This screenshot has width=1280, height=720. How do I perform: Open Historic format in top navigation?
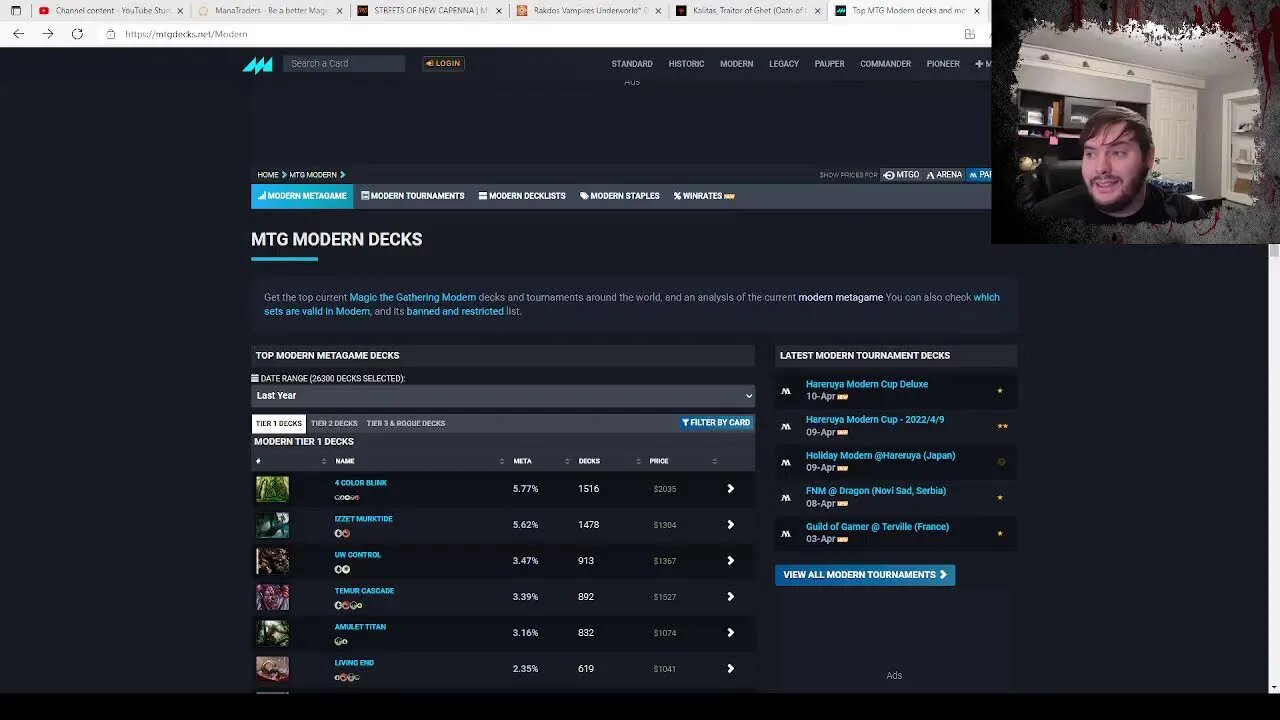pyautogui.click(x=686, y=64)
